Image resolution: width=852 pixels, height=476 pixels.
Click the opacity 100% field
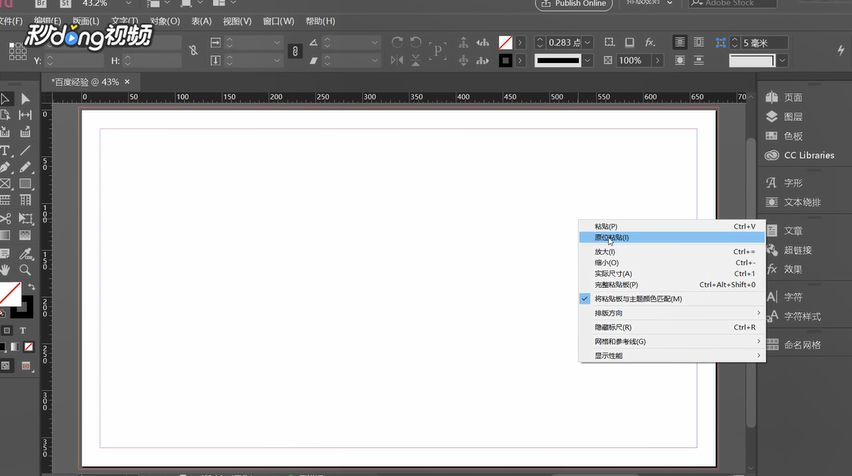(x=633, y=60)
